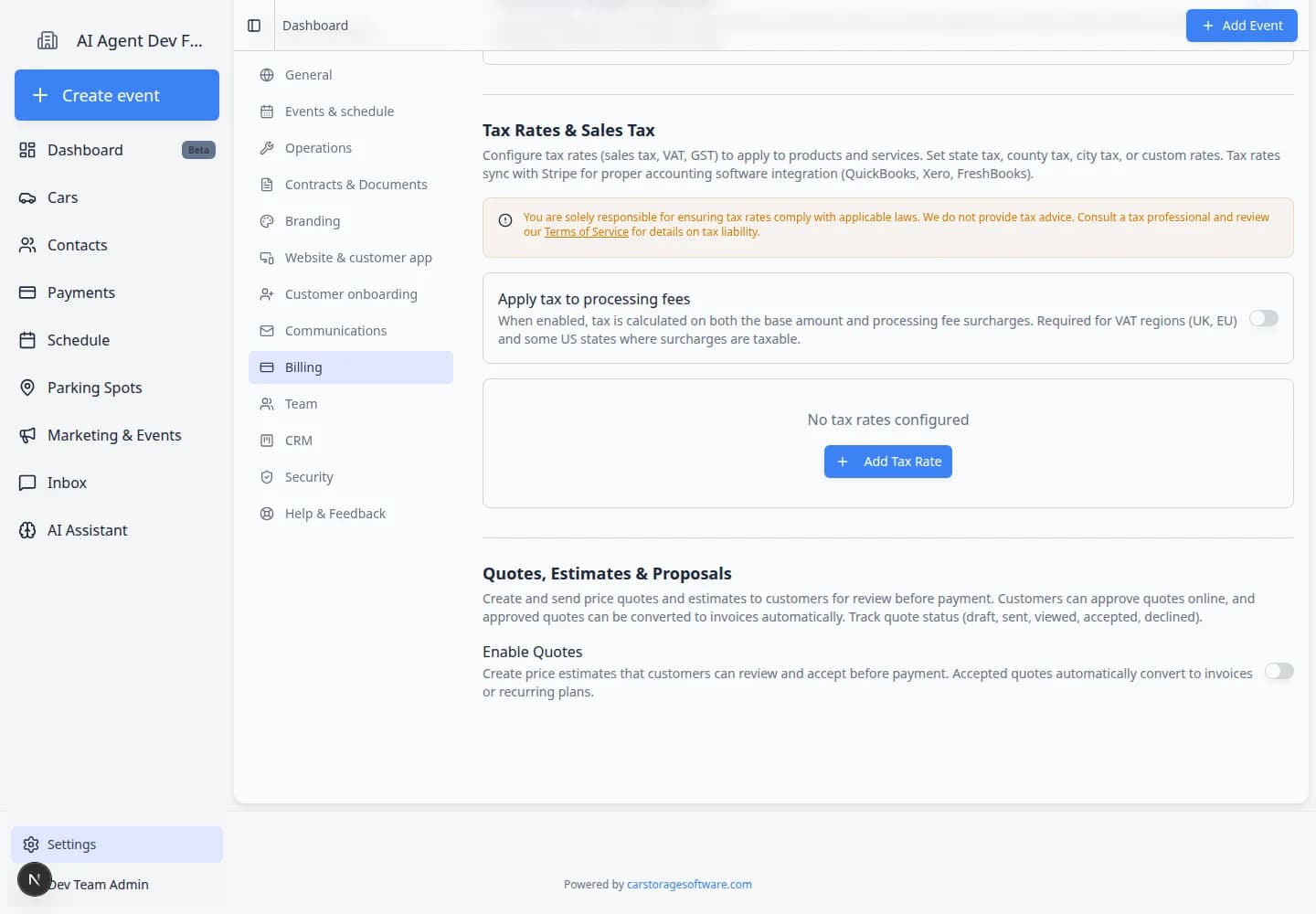Click the Add Event button

1242,26
